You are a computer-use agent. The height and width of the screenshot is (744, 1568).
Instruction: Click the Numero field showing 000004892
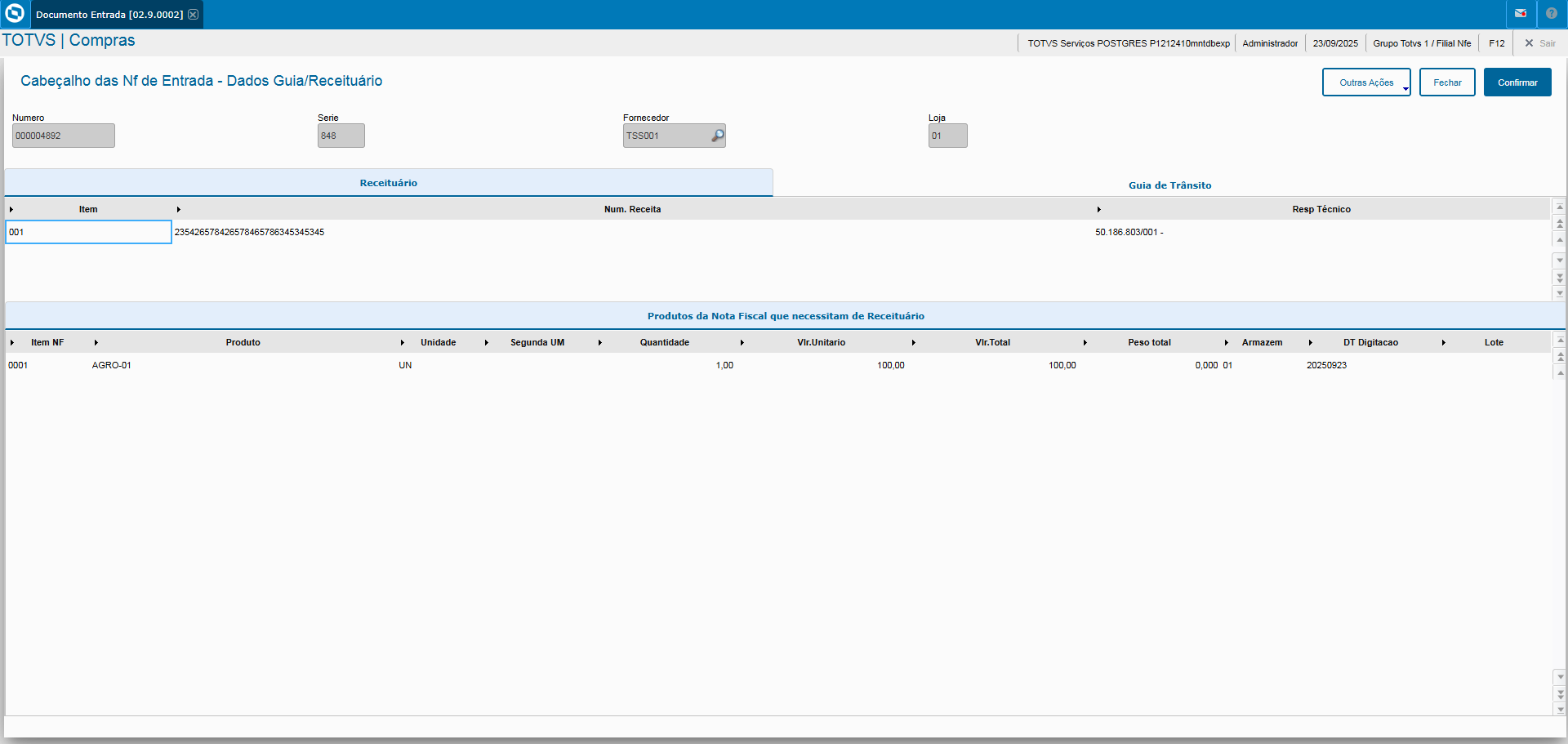point(64,136)
